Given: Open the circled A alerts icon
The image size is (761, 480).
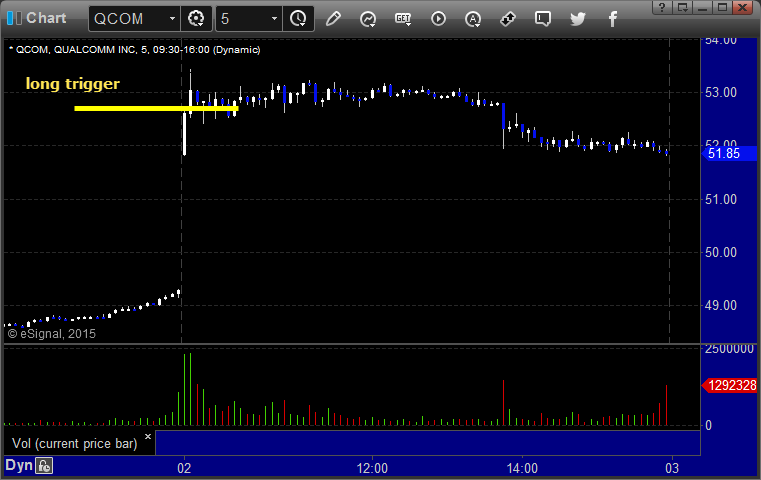Looking at the screenshot, I should click(473, 19).
